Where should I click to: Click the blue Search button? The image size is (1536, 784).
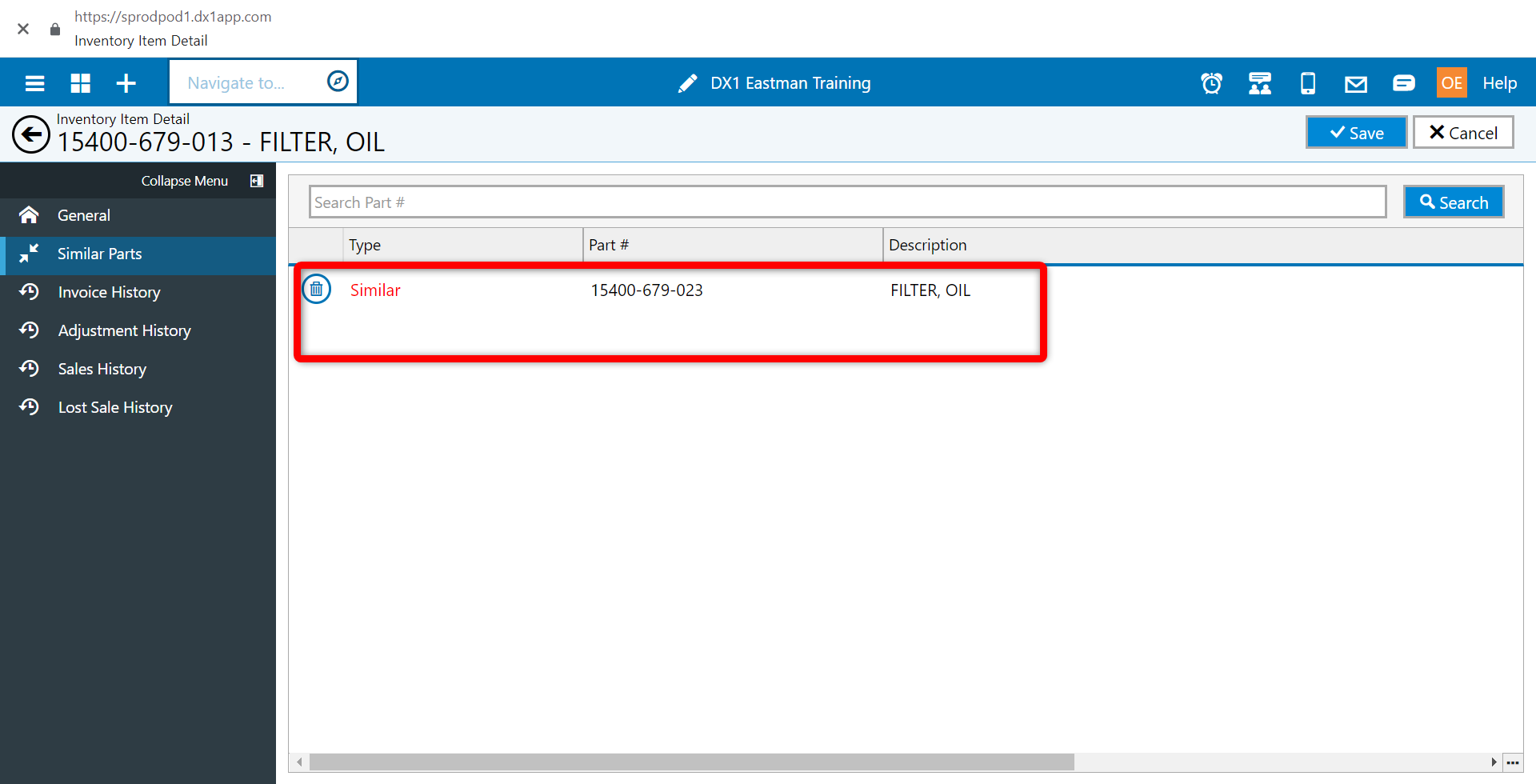[1454, 202]
